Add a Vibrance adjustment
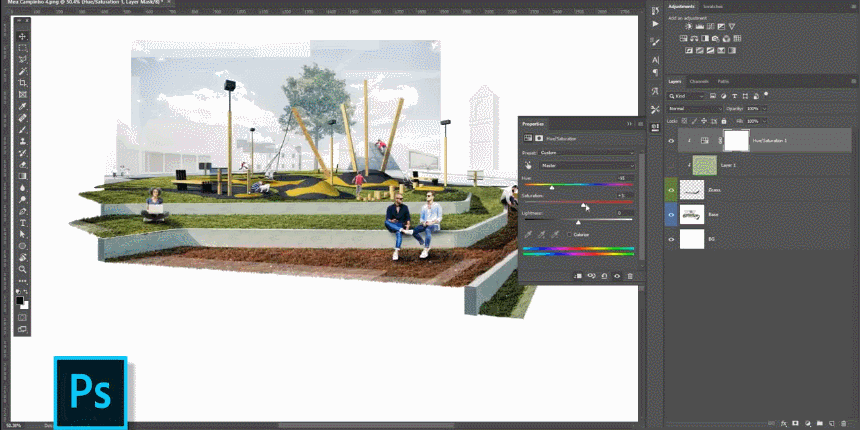This screenshot has height=430, width=860. (732, 26)
